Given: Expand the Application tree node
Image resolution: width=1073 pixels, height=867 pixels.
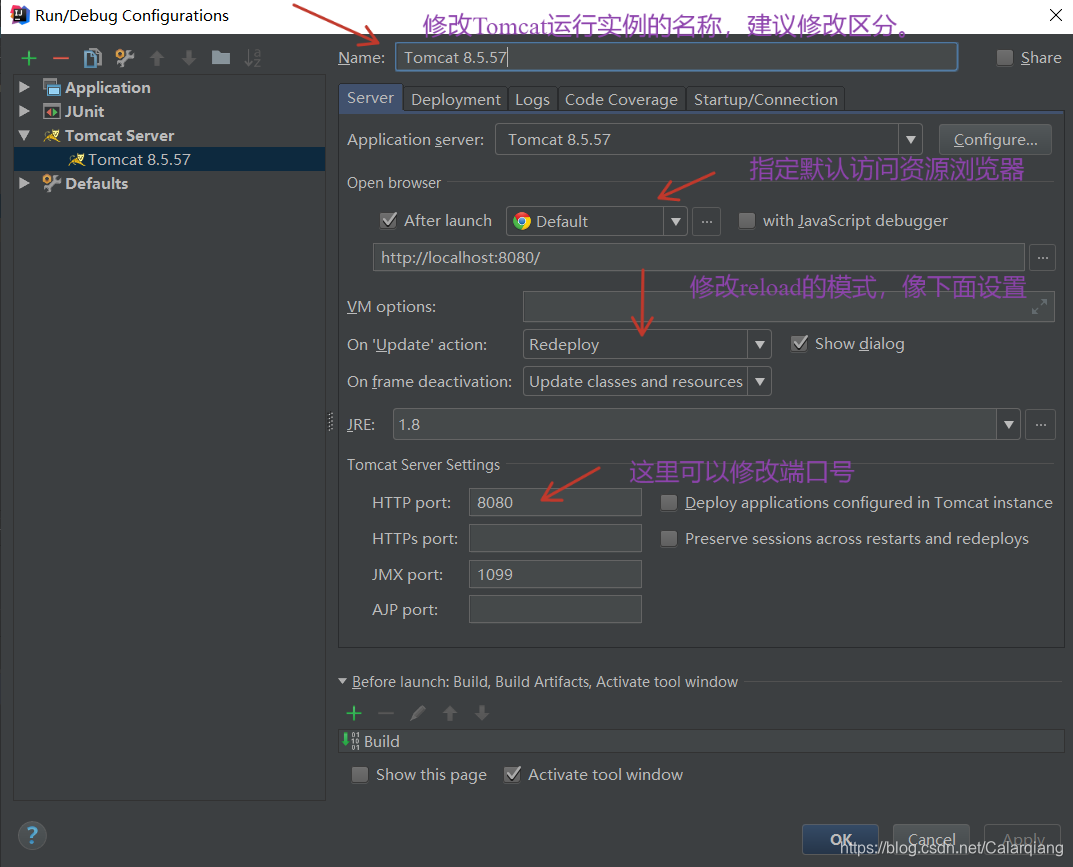Looking at the screenshot, I should [24, 87].
